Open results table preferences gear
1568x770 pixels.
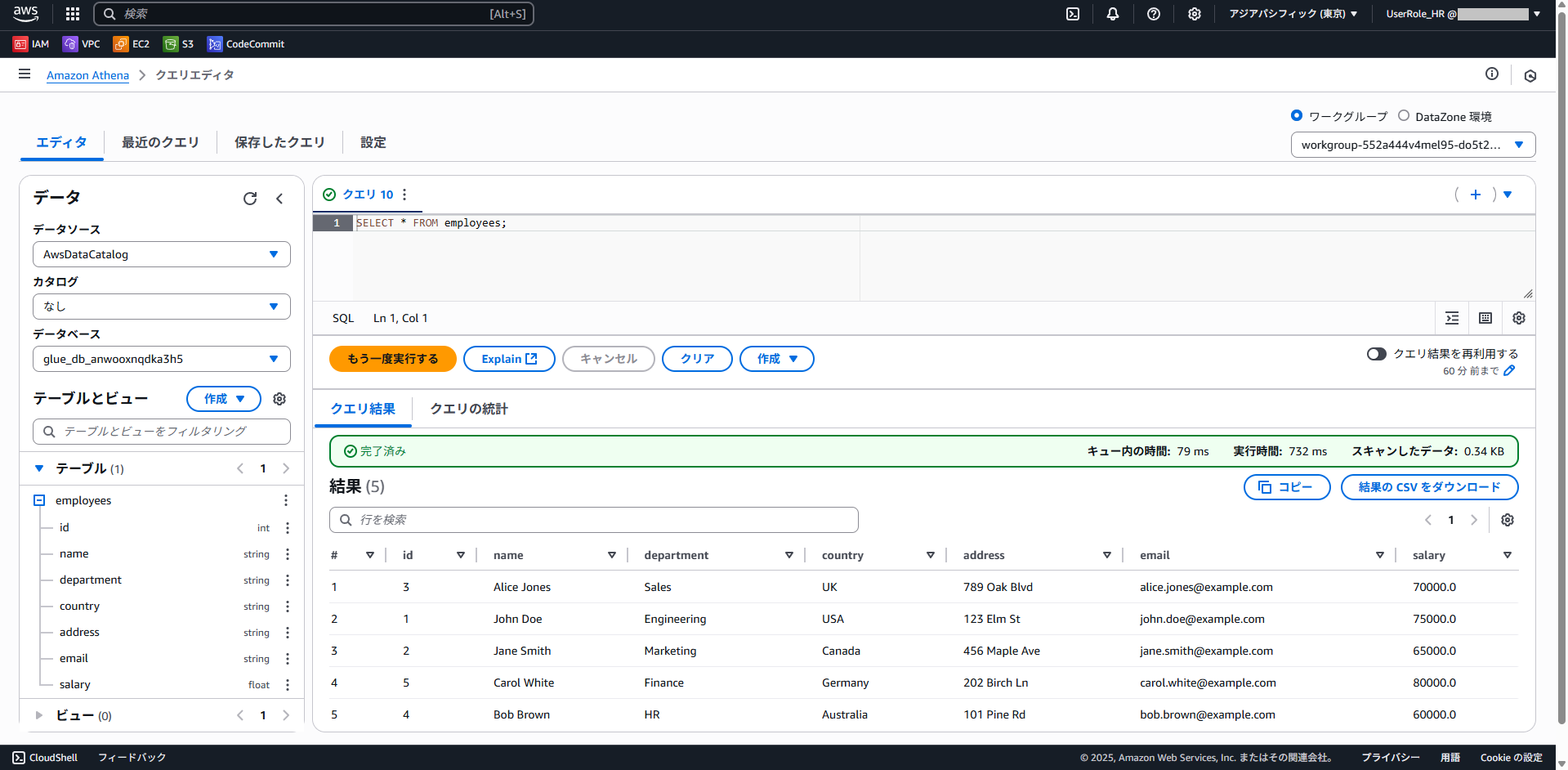click(1508, 520)
